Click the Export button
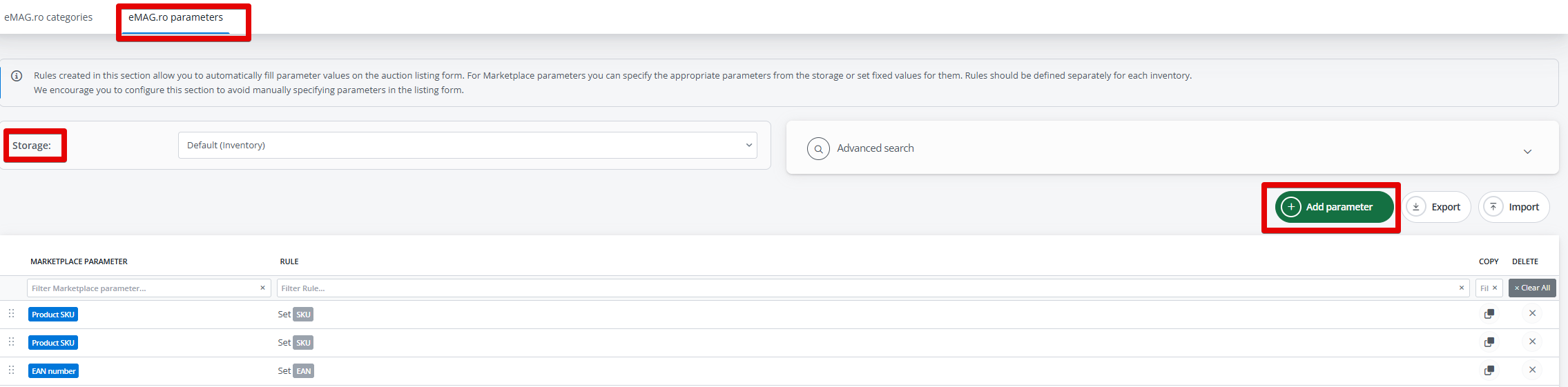 (x=1436, y=207)
